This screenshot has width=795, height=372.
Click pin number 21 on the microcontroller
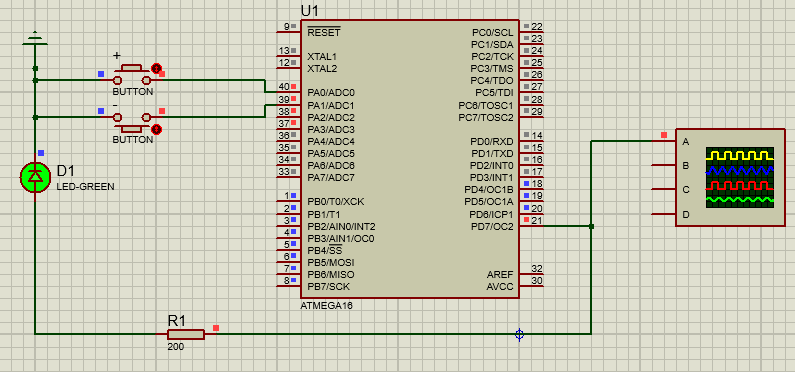tap(537, 220)
